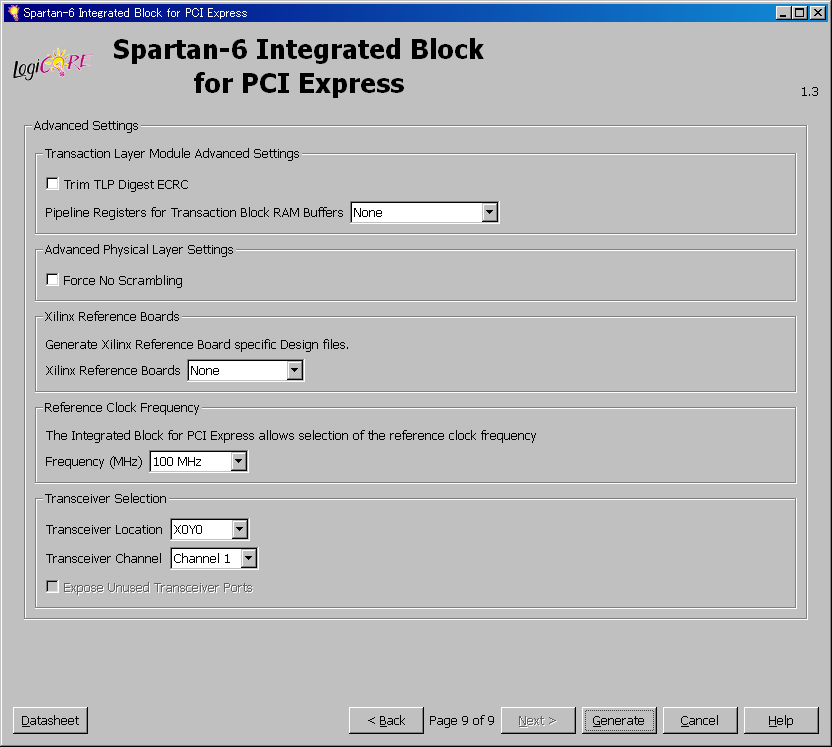The width and height of the screenshot is (832, 747).
Task: Expand the Xilinx Reference Boards dropdown
Action: 294,371
